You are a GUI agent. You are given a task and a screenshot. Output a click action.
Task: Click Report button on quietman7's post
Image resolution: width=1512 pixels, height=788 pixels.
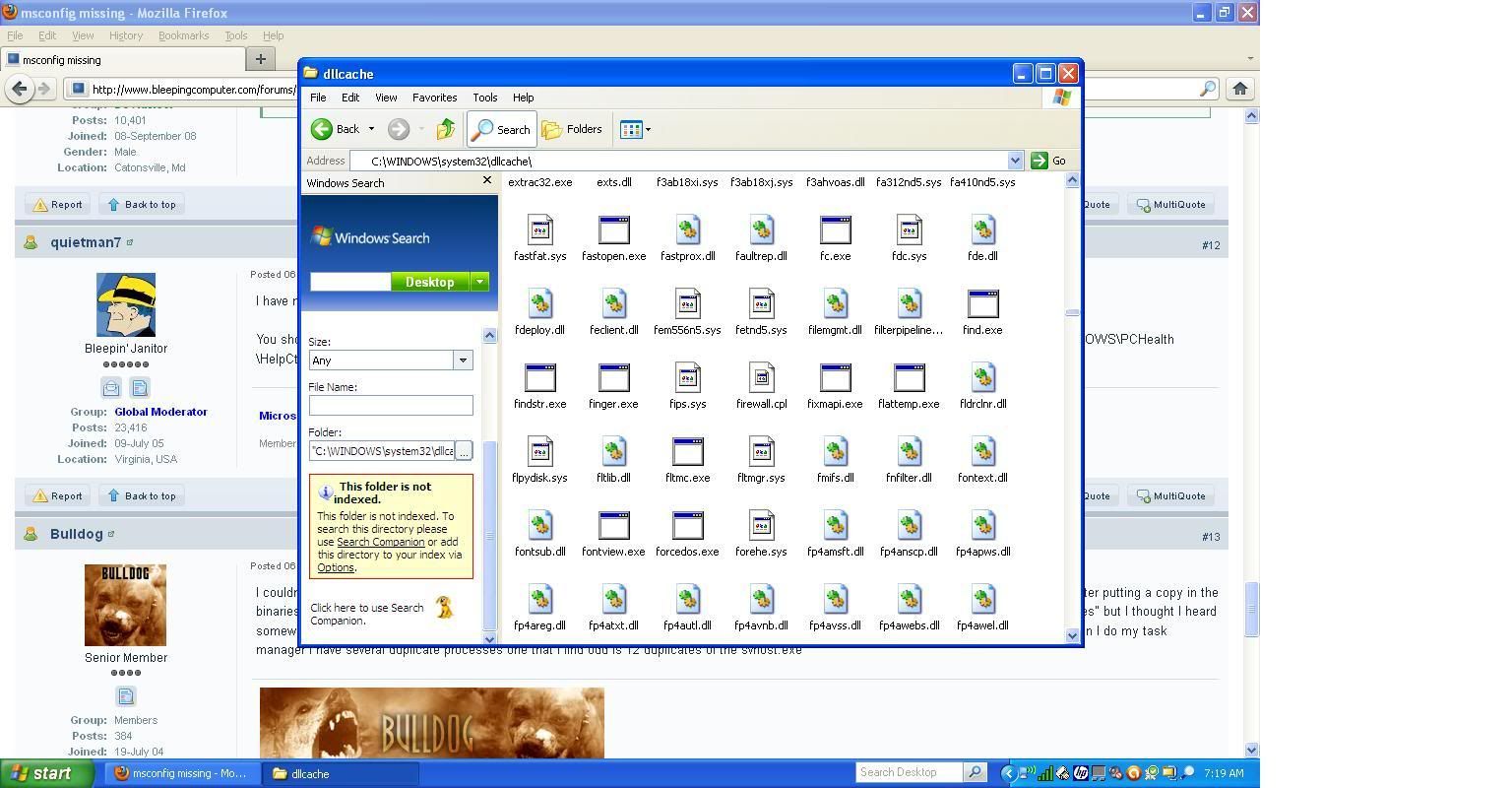(x=57, y=496)
